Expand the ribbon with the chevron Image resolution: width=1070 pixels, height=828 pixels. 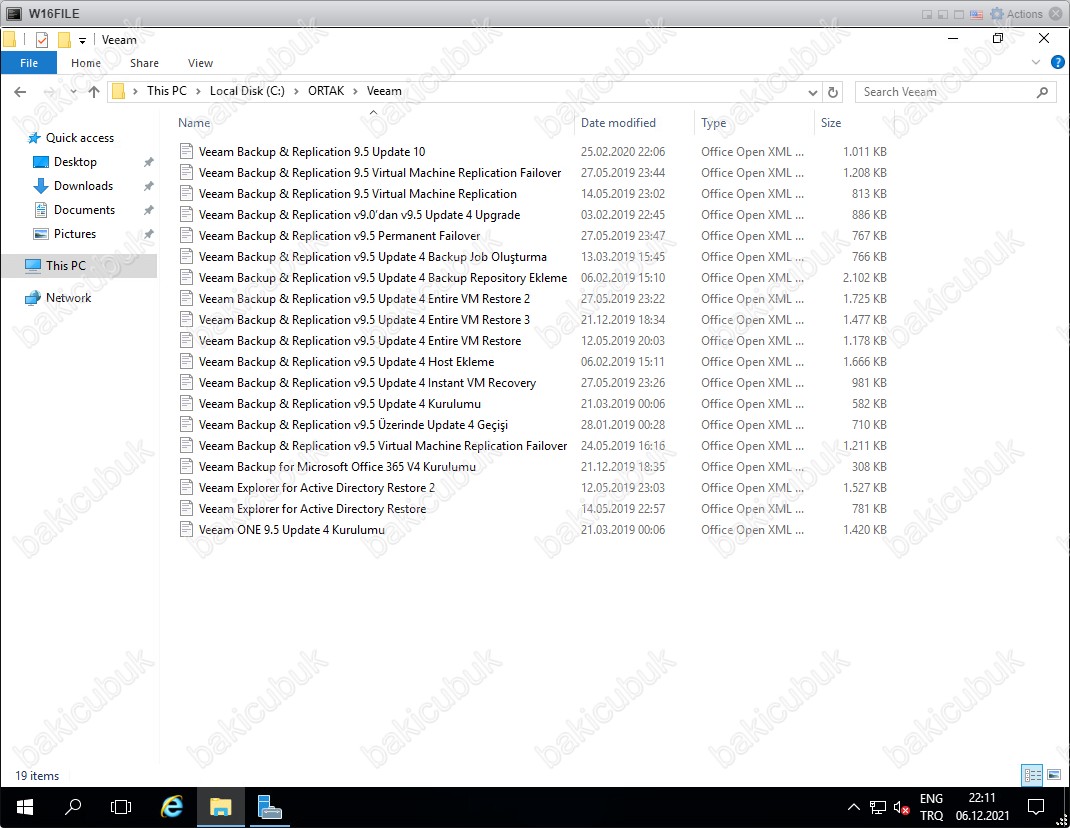tap(1036, 63)
